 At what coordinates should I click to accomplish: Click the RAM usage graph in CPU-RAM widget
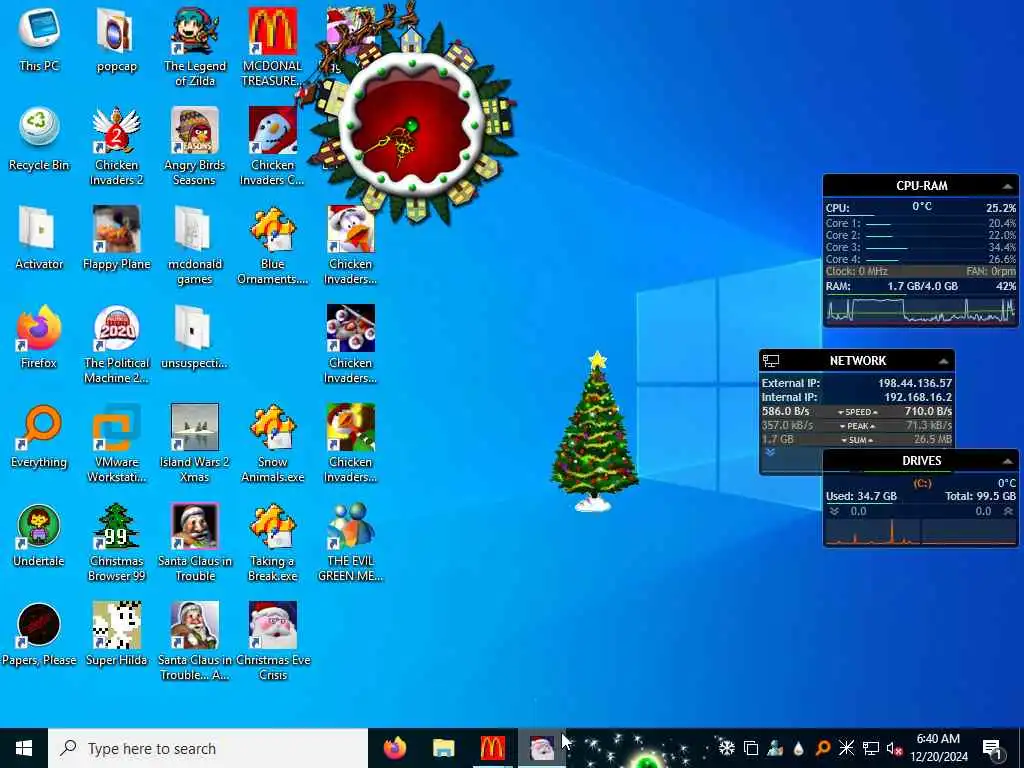921,310
